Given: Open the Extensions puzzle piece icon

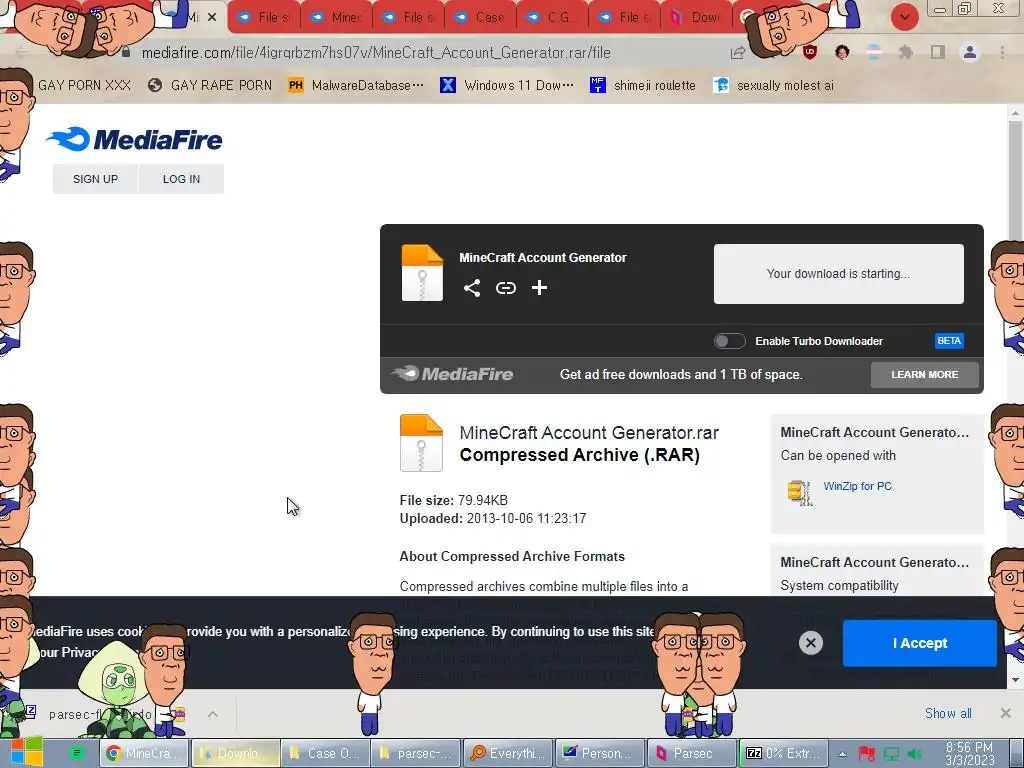Looking at the screenshot, I should (905, 52).
